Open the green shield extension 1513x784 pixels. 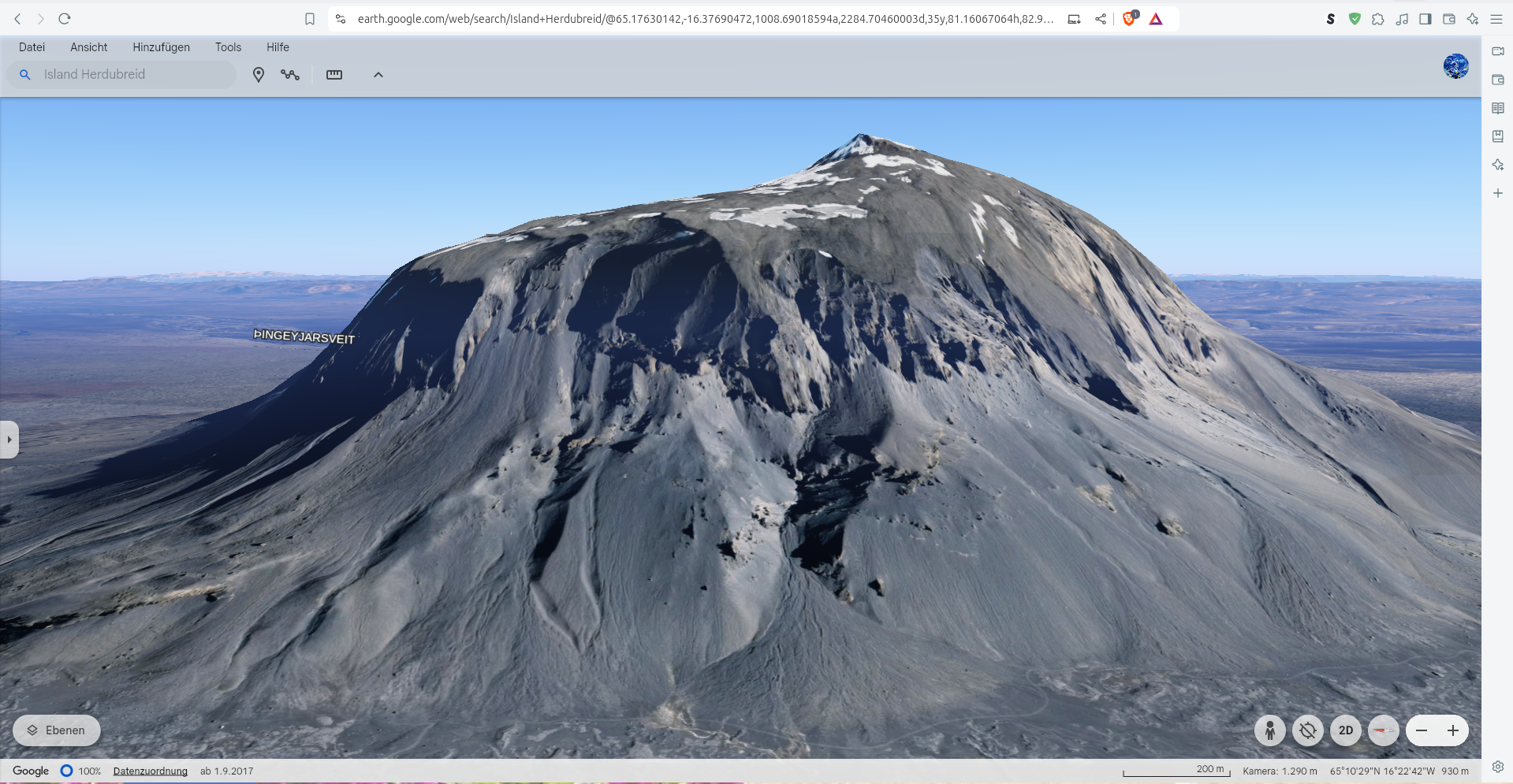pos(1355,19)
